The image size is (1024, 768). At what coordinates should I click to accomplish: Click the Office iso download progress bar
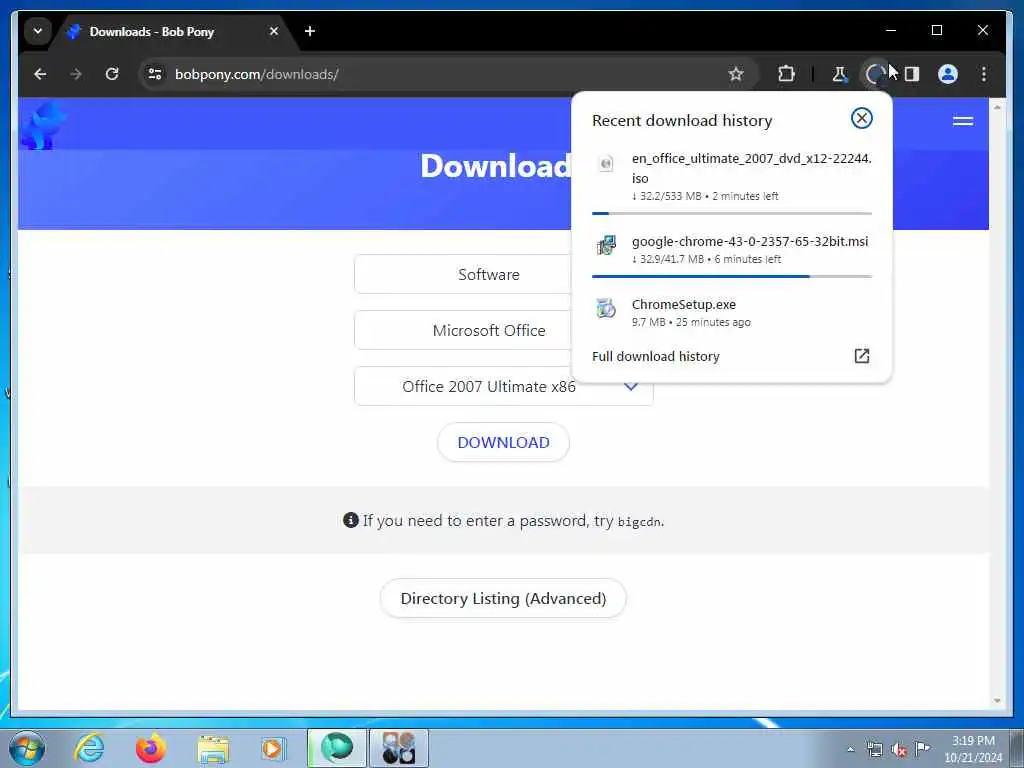click(x=731, y=213)
